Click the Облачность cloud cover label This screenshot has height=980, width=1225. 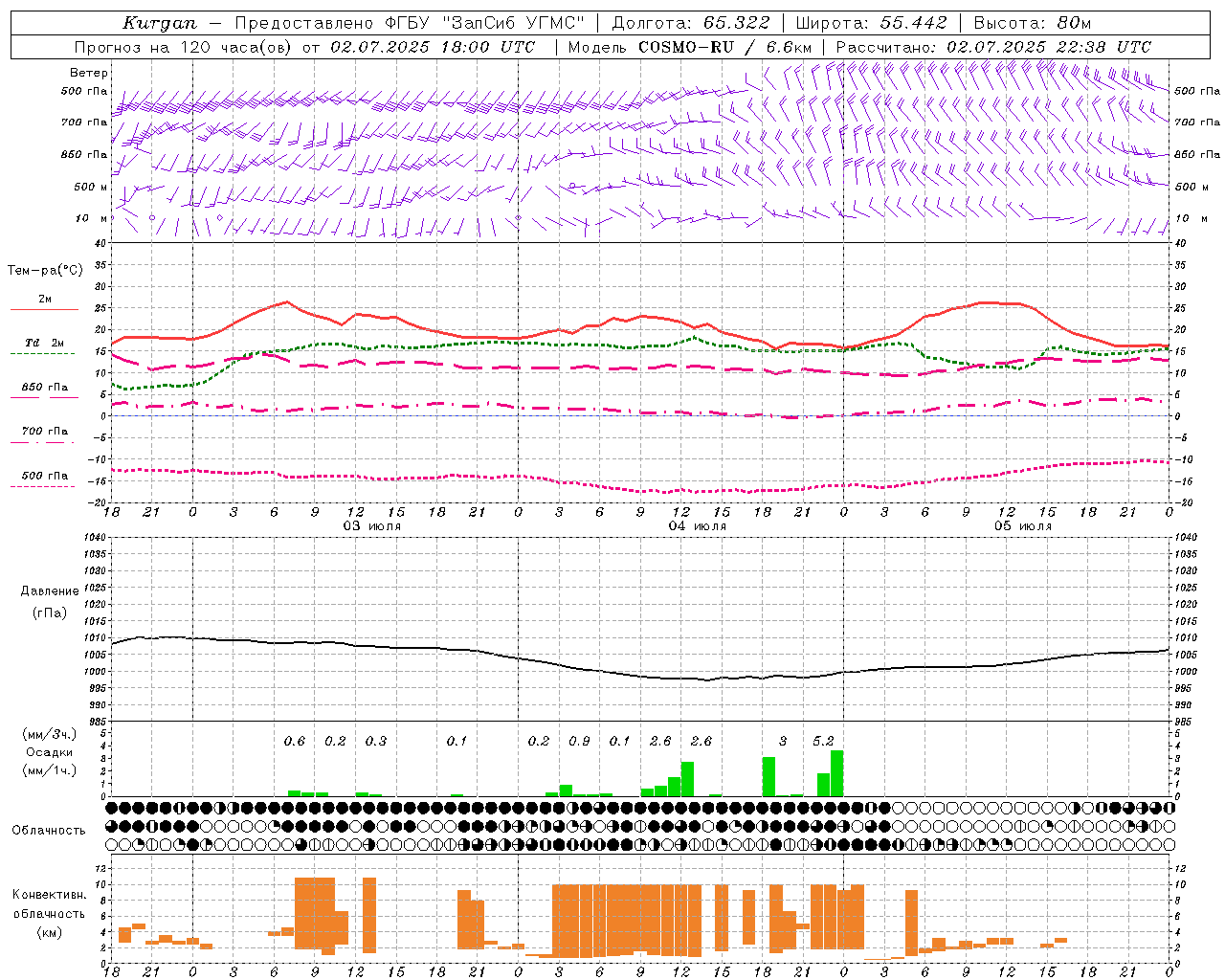[x=49, y=830]
